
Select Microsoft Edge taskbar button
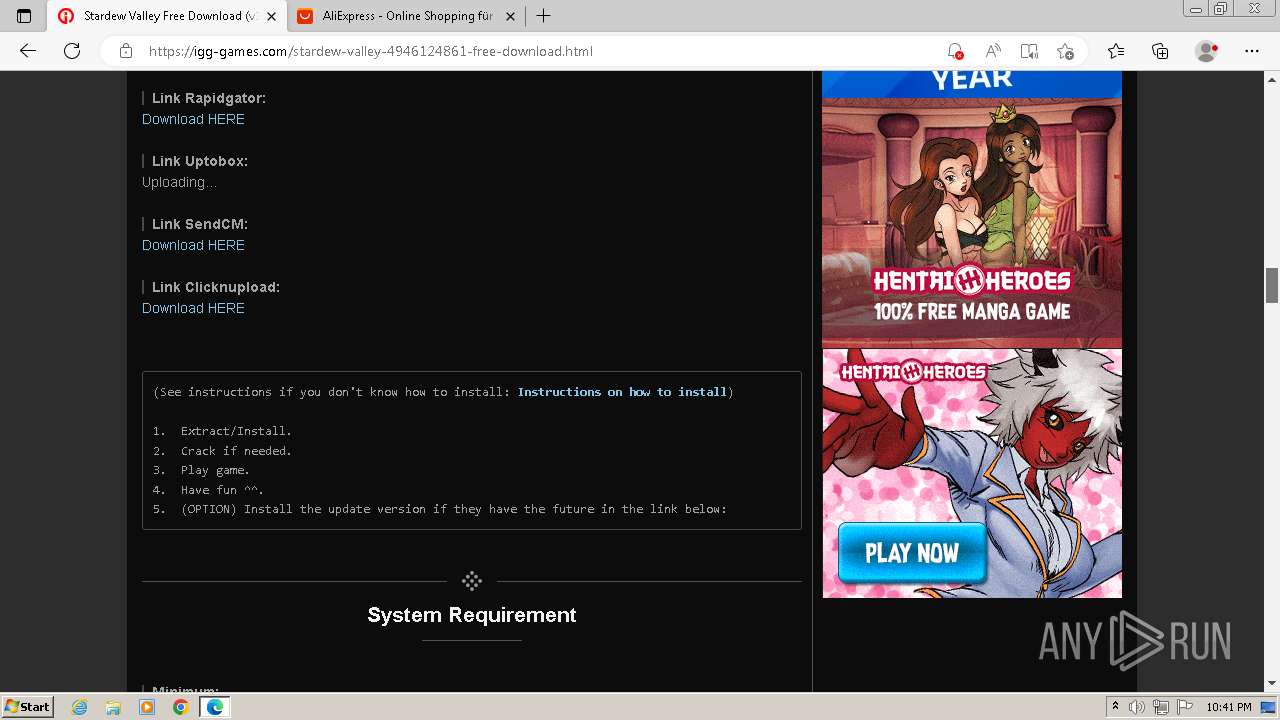(214, 707)
